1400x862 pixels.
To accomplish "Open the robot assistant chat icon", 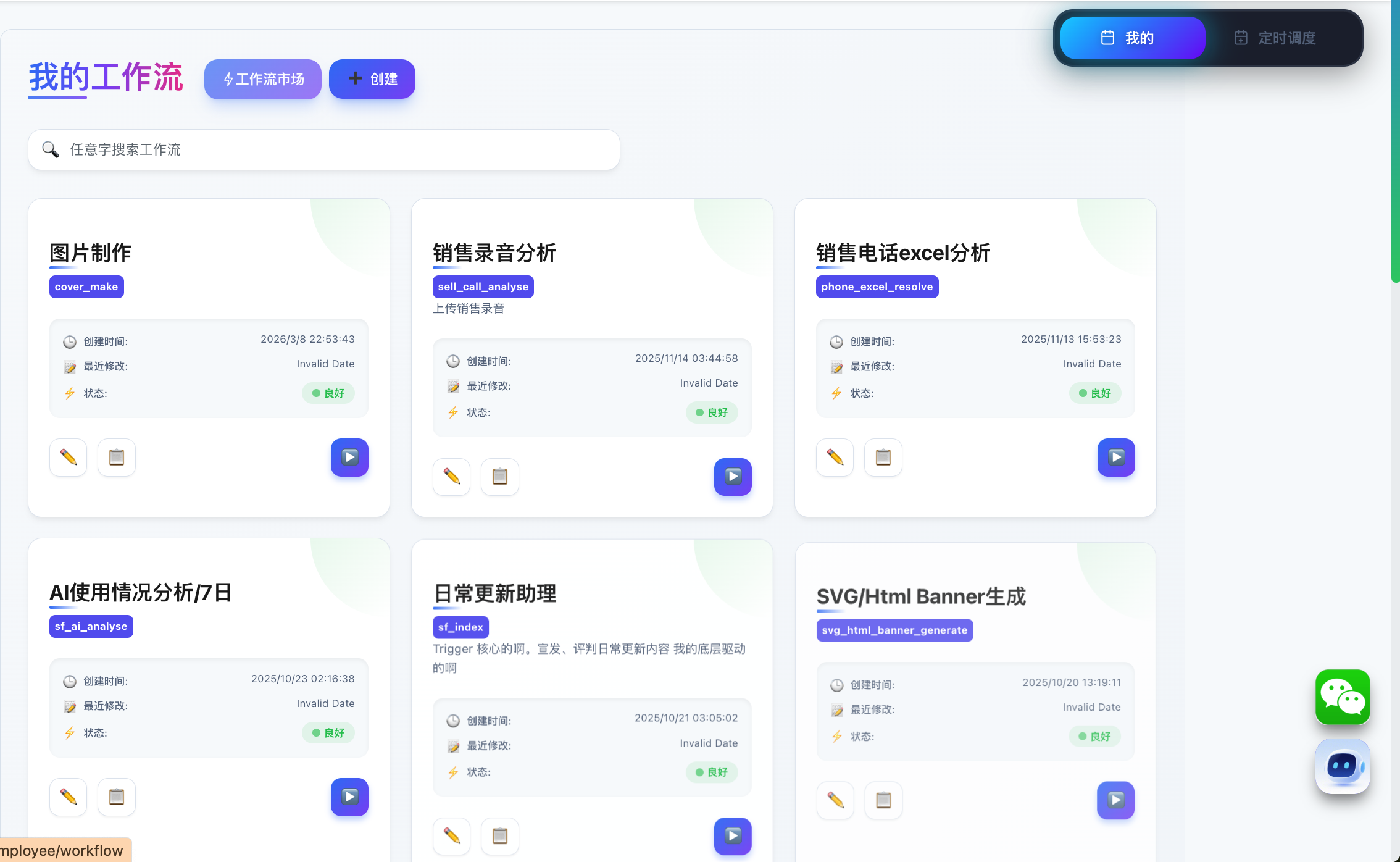I will [x=1343, y=766].
